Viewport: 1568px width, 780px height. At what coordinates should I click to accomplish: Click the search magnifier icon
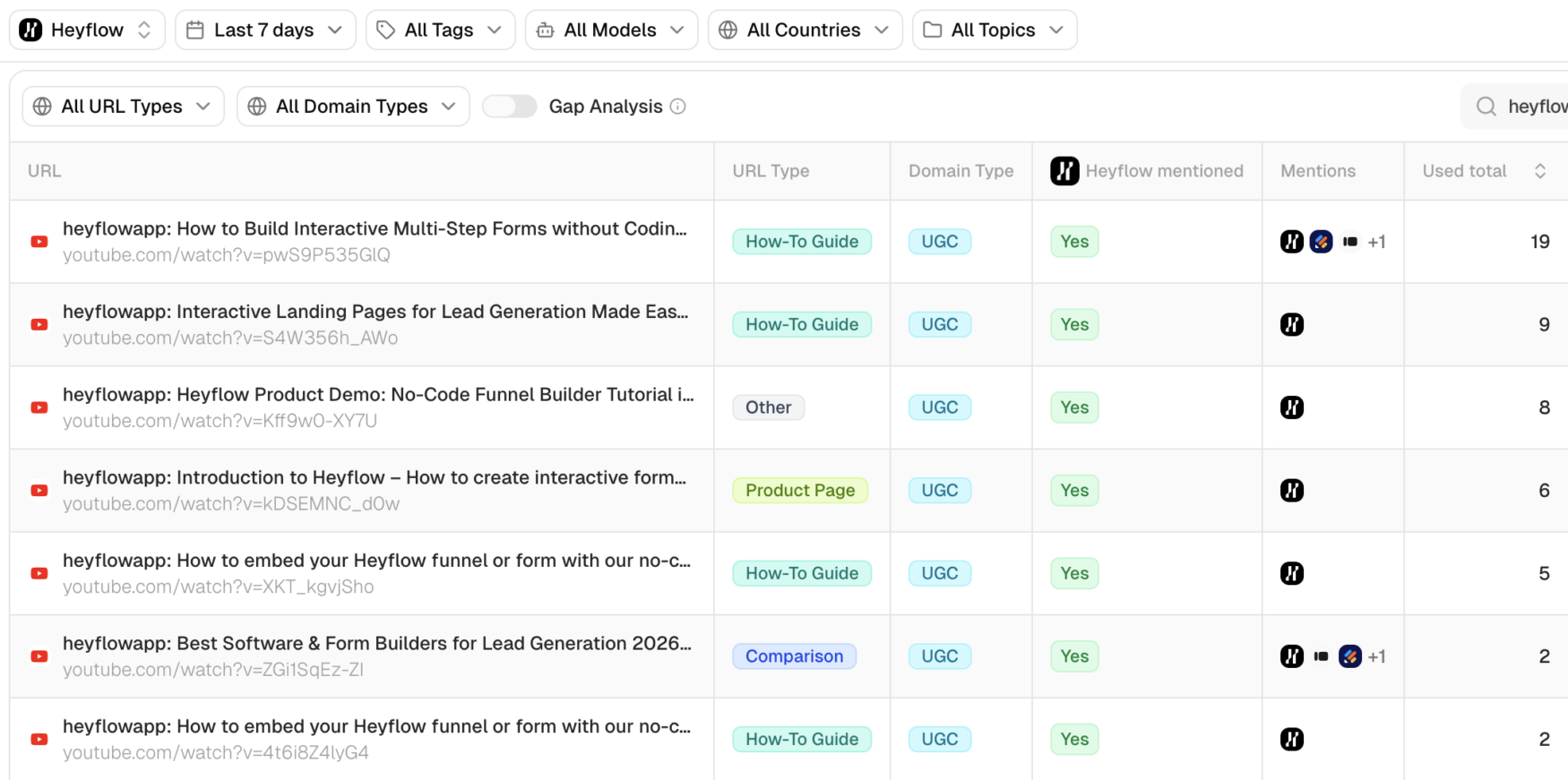(1486, 107)
